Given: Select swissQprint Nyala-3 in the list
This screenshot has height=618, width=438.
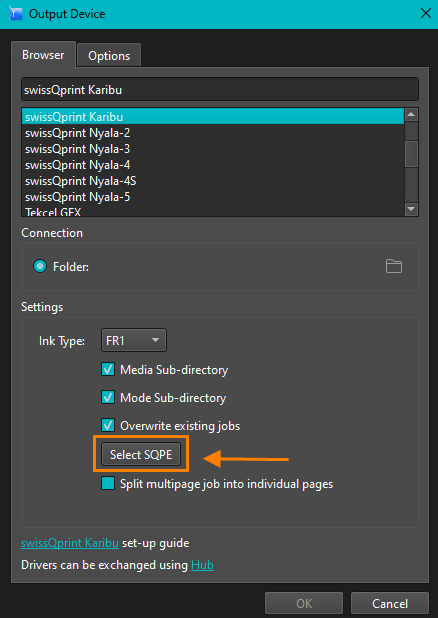Looking at the screenshot, I should tap(212, 149).
